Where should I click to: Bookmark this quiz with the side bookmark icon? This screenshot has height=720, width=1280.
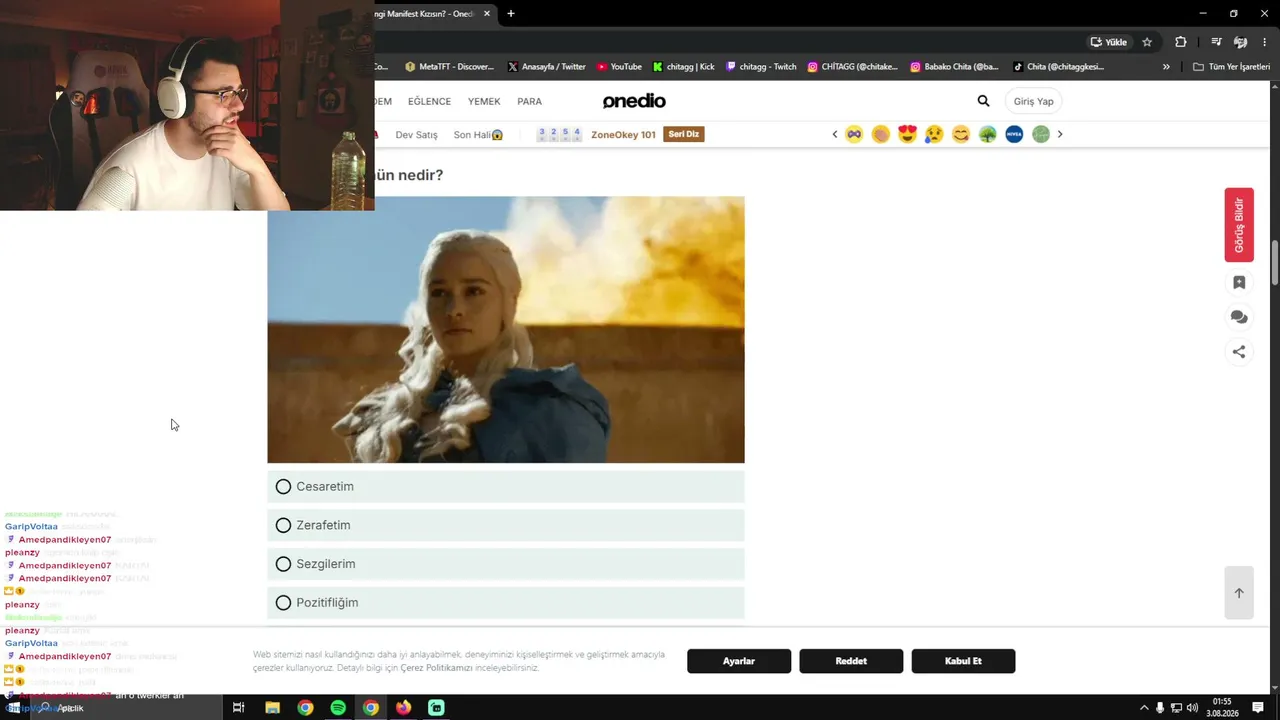click(x=1239, y=283)
